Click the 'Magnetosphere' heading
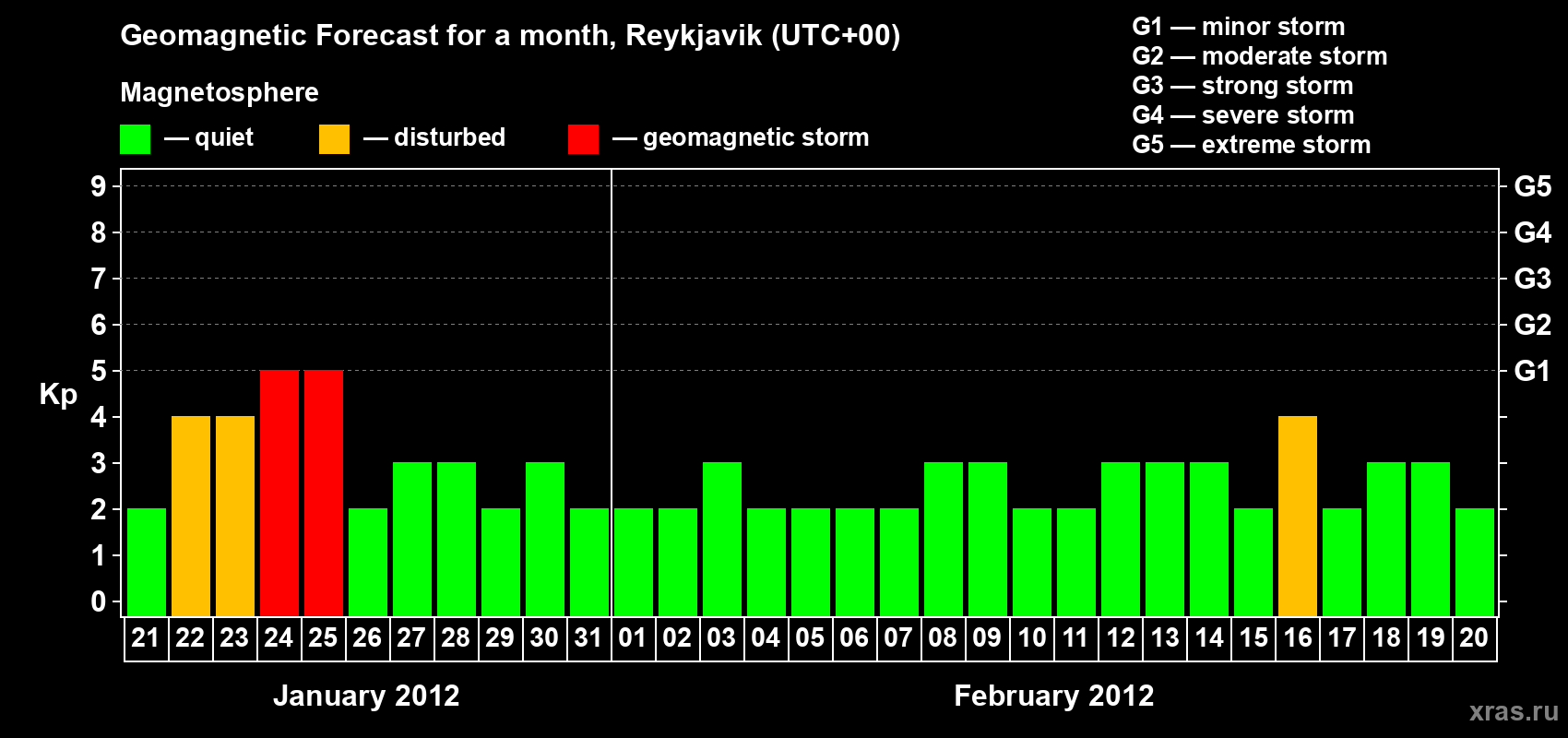 tap(220, 92)
